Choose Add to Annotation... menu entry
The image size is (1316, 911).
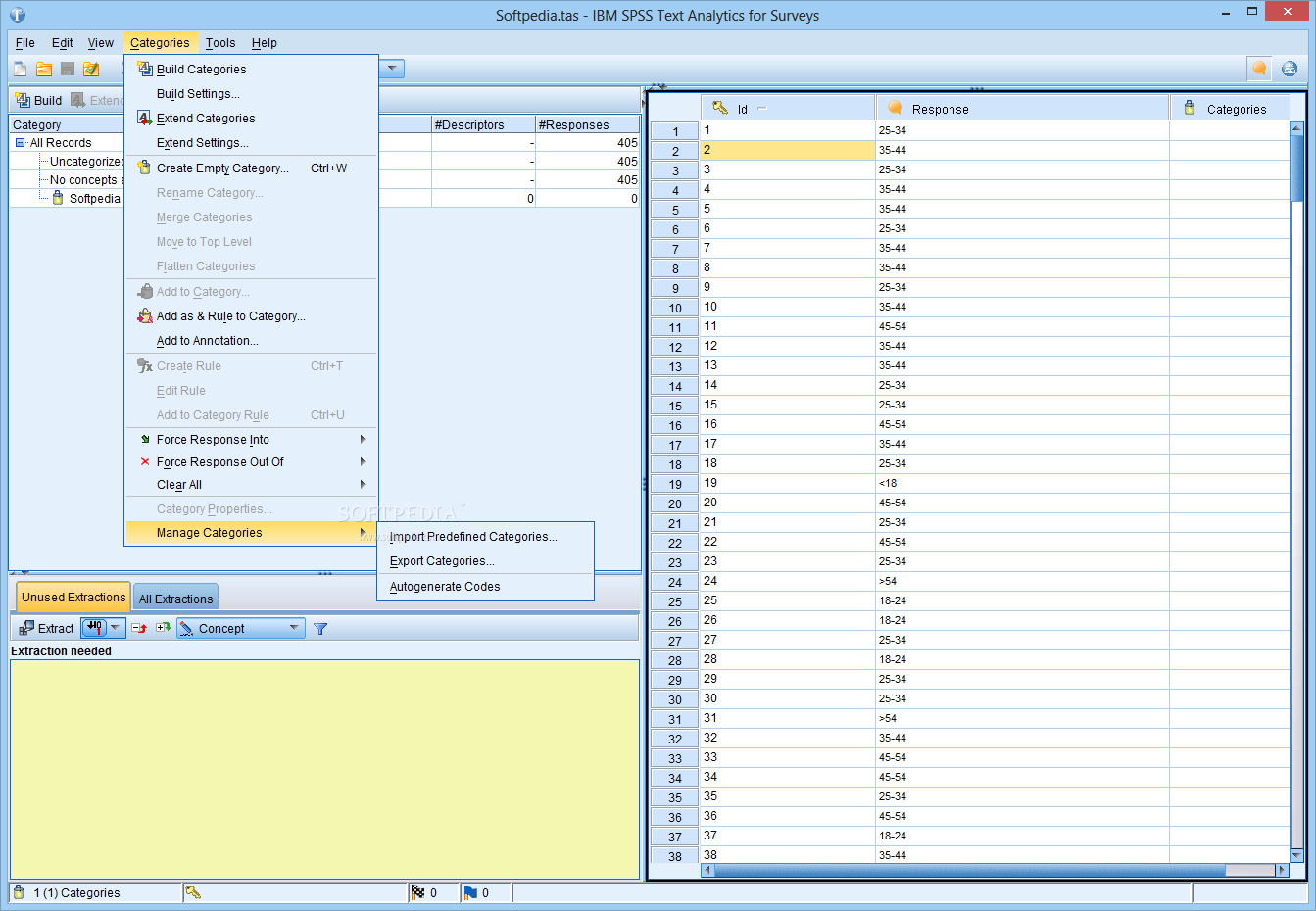[x=251, y=341]
